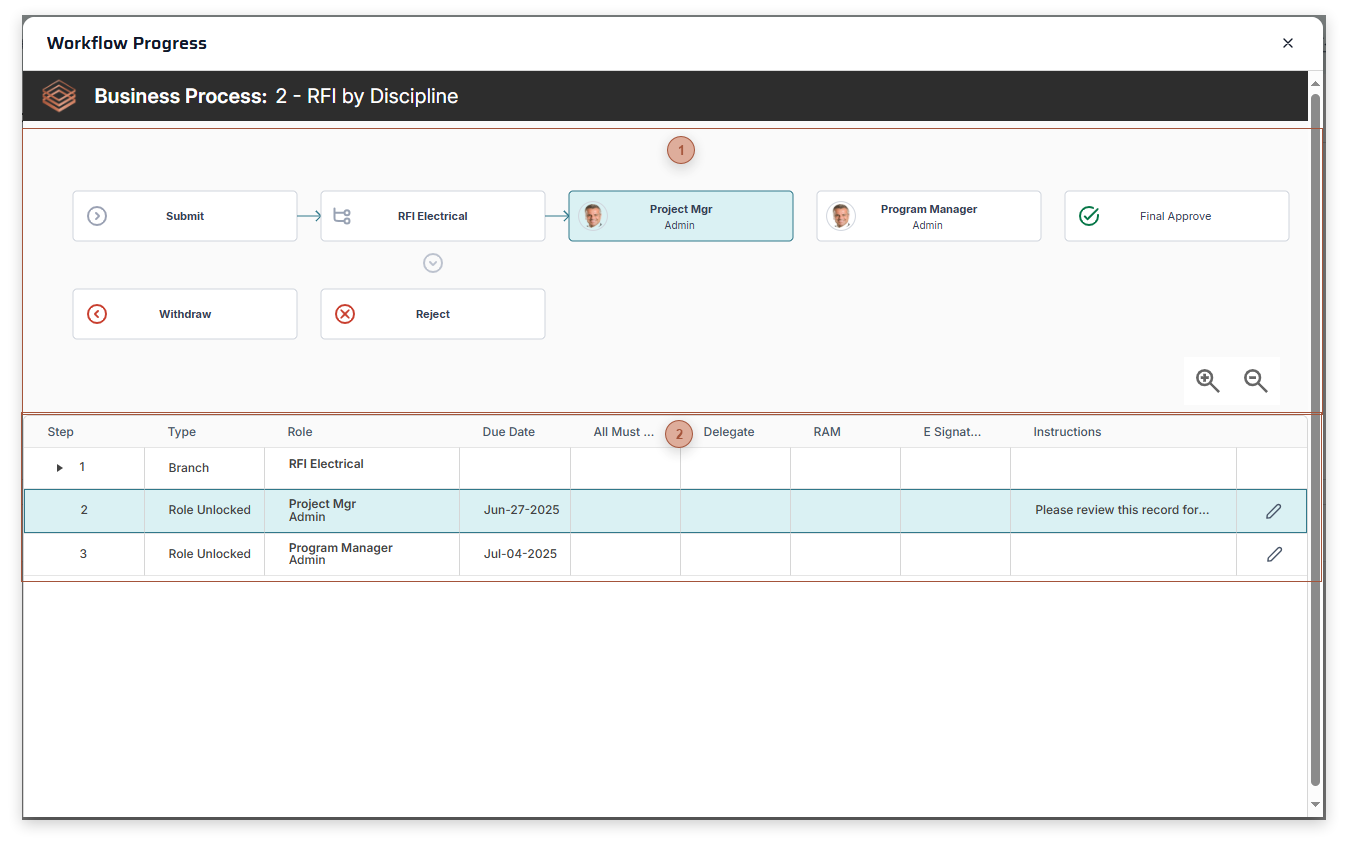Open the edit pencil for step 3
Viewport: 1345px width, 843px height.
coord(1271,554)
